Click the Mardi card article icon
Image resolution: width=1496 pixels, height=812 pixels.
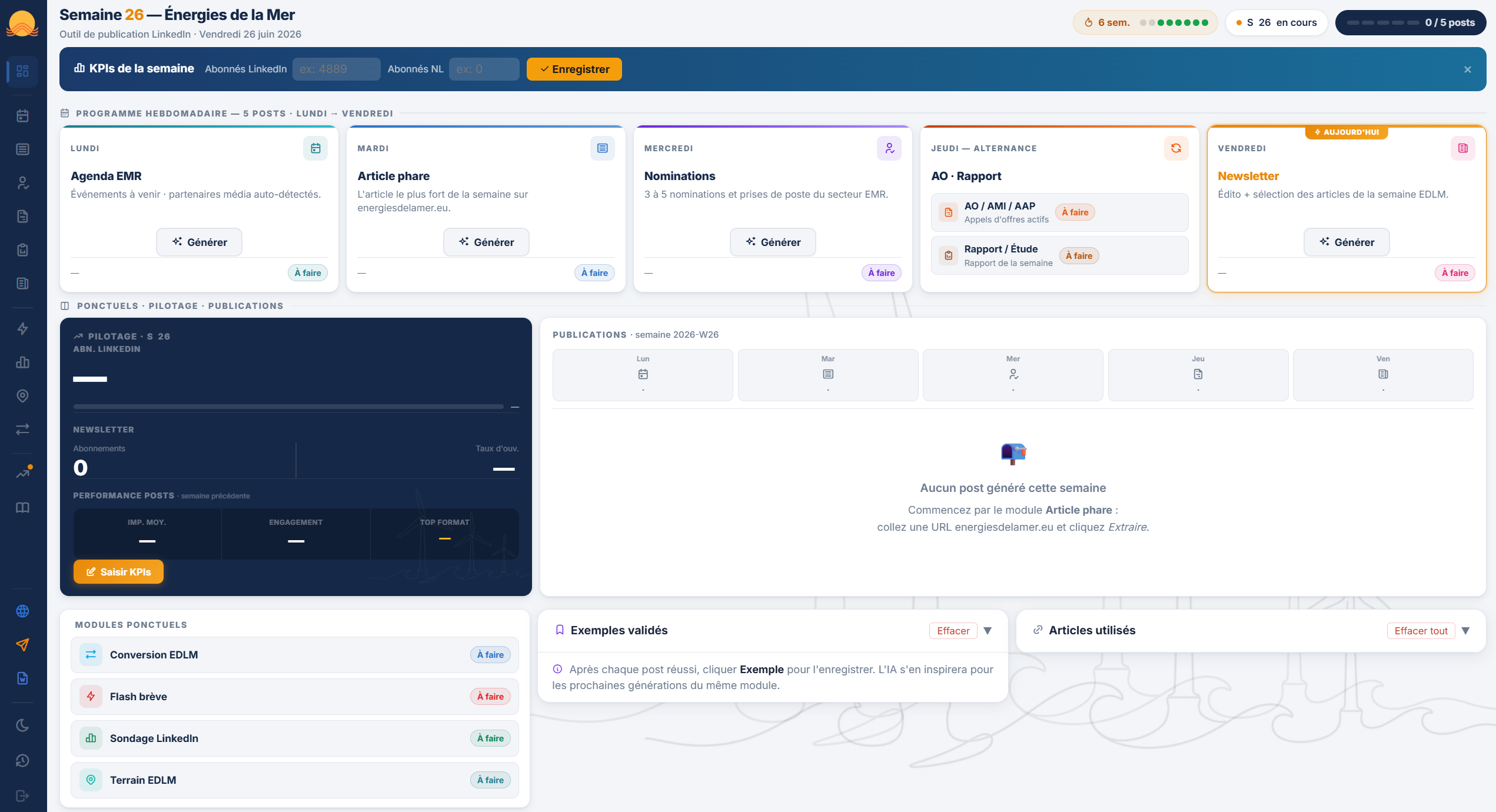coord(602,148)
